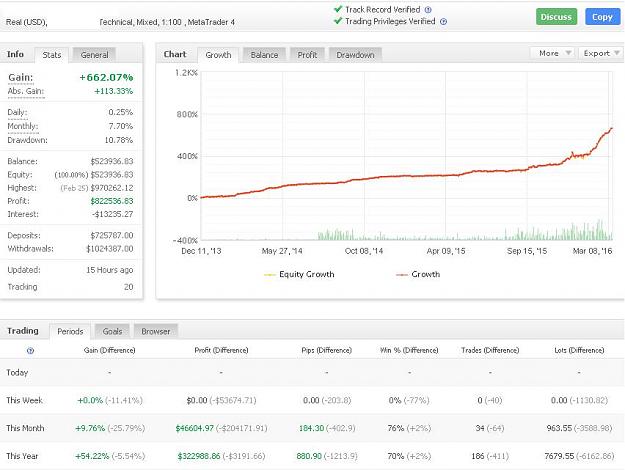Select the Today row label
Image resolution: width=625 pixels, height=470 pixels.
point(17,373)
